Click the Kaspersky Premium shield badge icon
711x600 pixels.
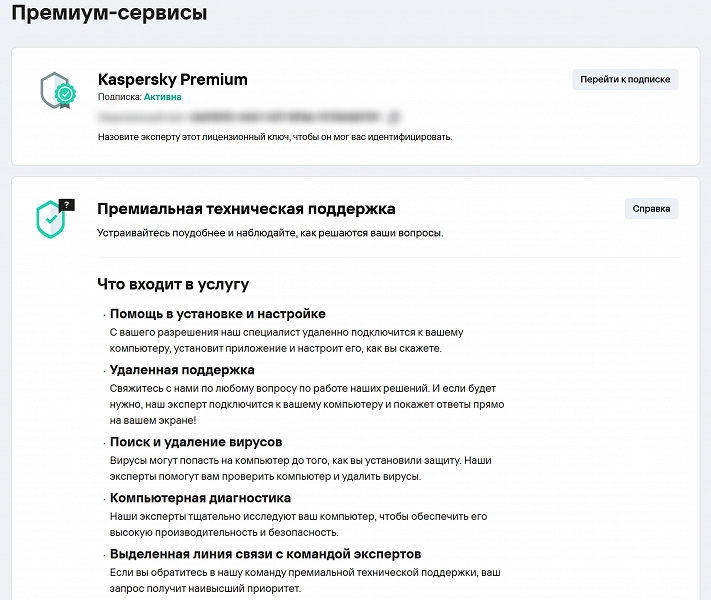click(58, 91)
